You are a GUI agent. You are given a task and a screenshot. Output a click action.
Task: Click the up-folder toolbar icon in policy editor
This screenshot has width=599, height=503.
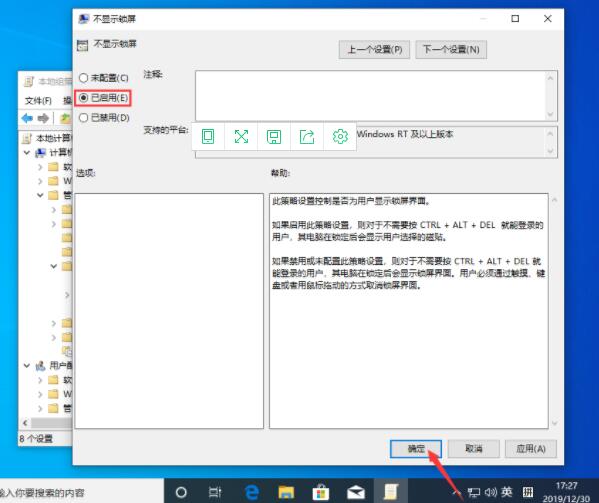pyautogui.click(x=66, y=118)
